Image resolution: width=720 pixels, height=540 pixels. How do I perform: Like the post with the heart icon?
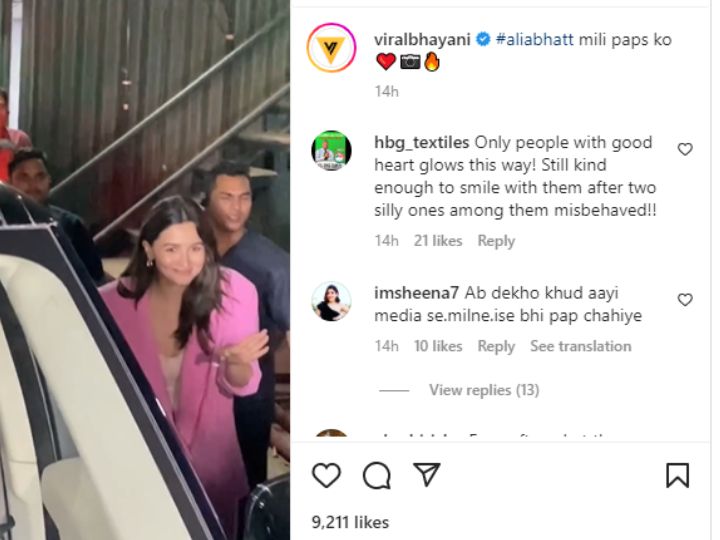tap(326, 475)
